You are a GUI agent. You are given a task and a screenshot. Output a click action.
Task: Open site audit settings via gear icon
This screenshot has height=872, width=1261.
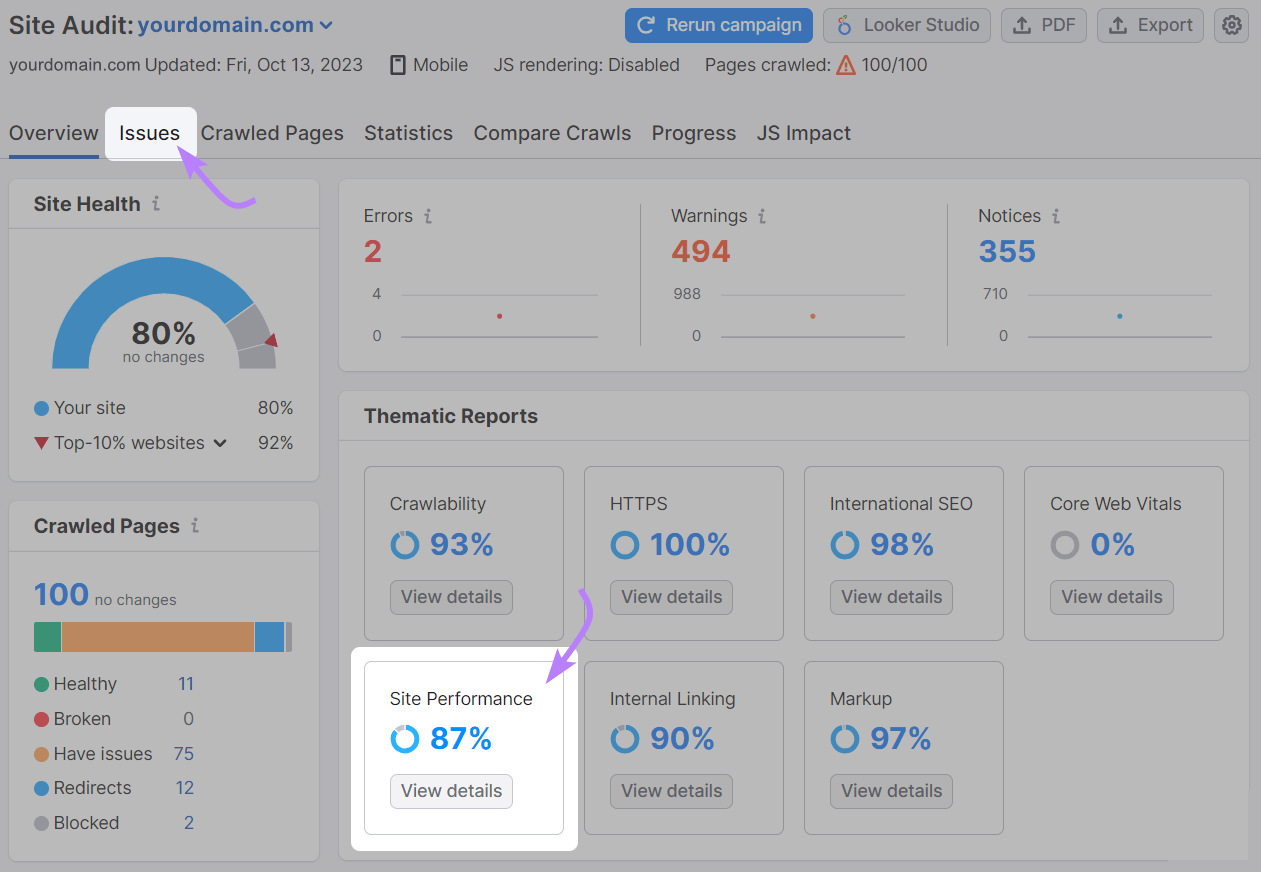pyautogui.click(x=1231, y=25)
